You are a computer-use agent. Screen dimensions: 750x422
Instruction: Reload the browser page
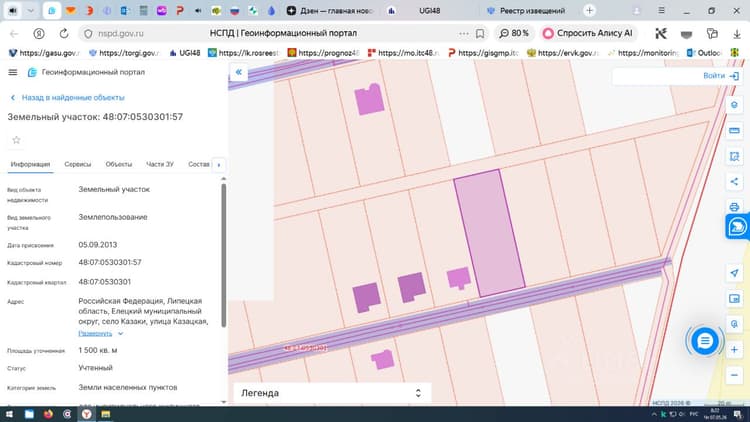click(64, 33)
